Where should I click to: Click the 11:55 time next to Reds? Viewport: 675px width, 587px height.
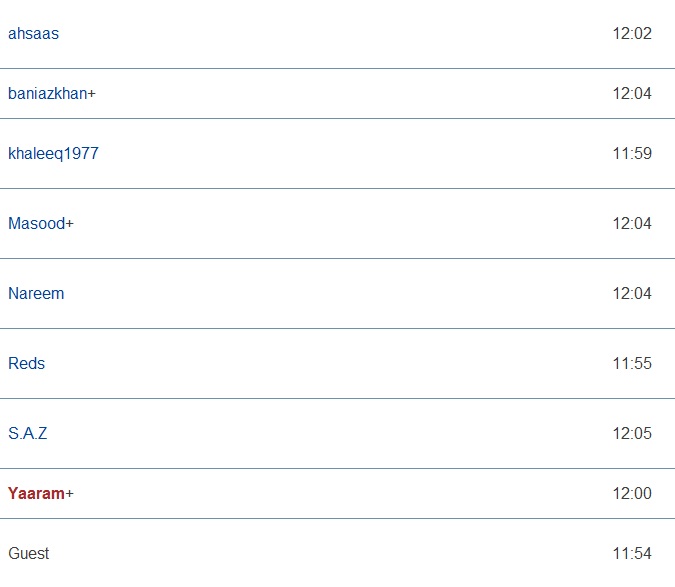[632, 364]
